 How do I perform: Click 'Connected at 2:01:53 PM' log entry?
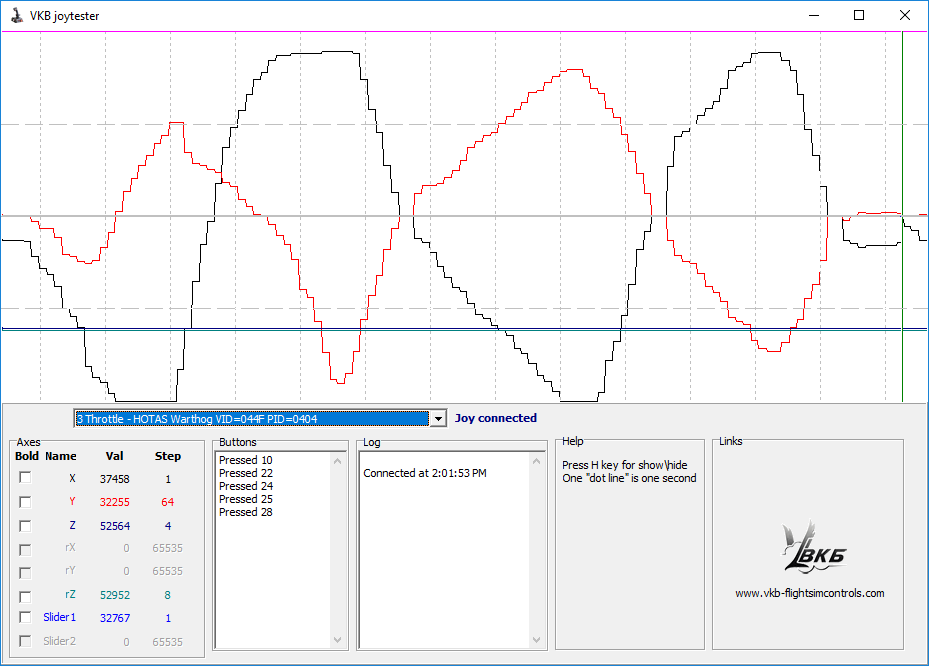coord(425,473)
